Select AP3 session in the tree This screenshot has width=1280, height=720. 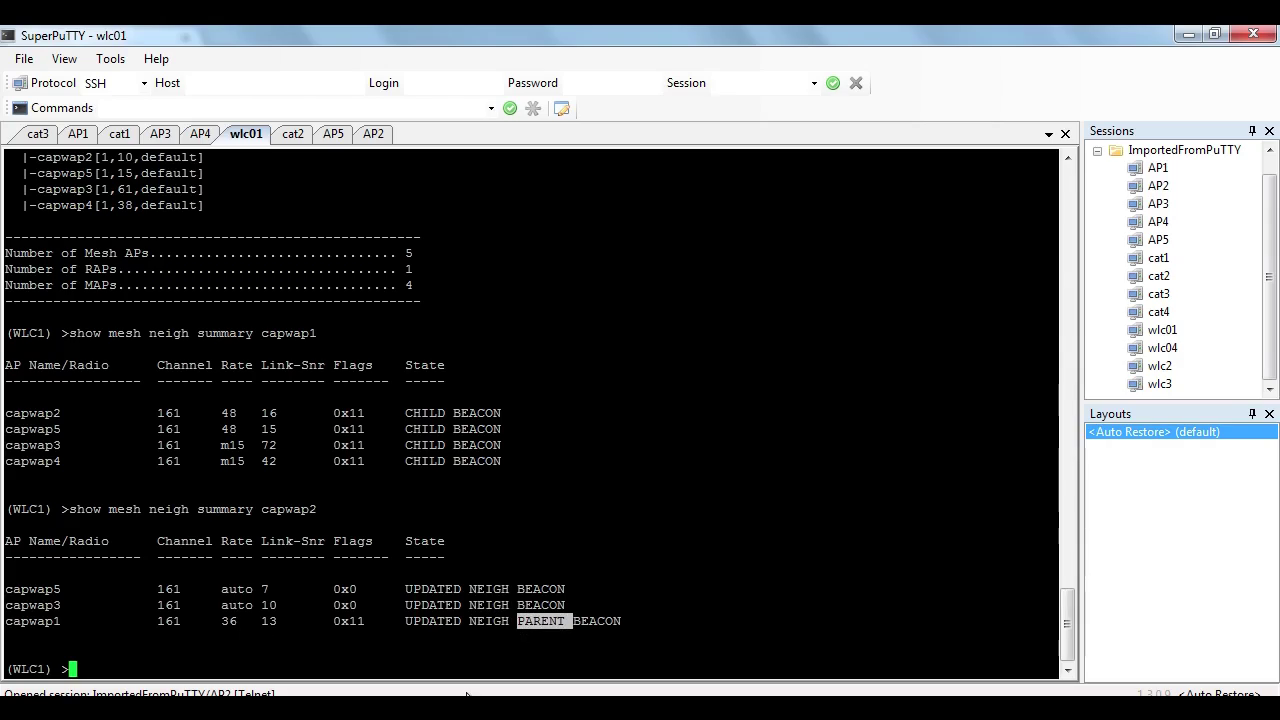coord(1158,204)
